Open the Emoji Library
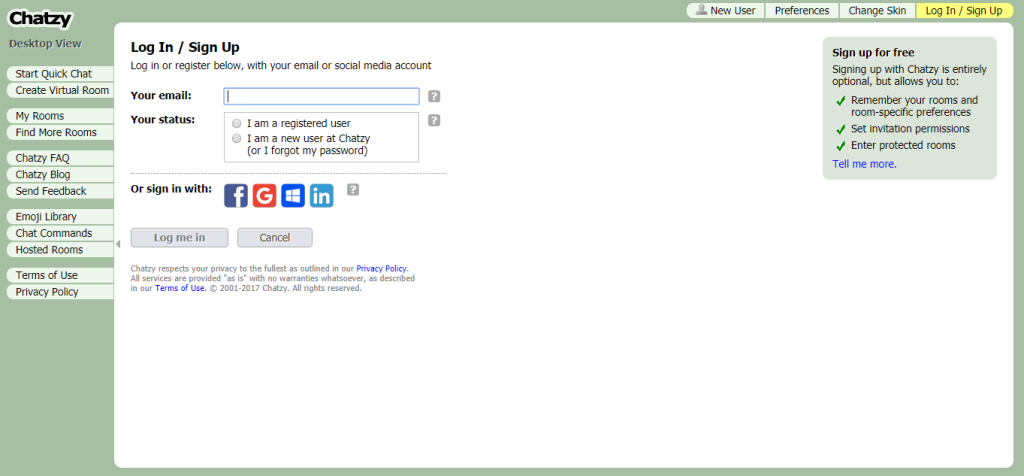Image resolution: width=1024 pixels, height=476 pixels. tap(60, 217)
